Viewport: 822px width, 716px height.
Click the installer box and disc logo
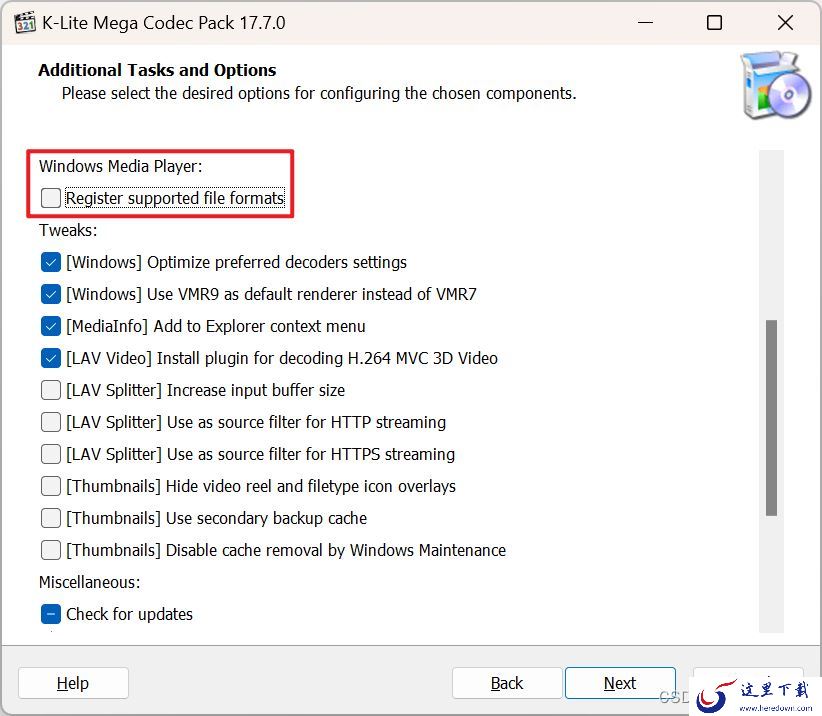pos(775,85)
